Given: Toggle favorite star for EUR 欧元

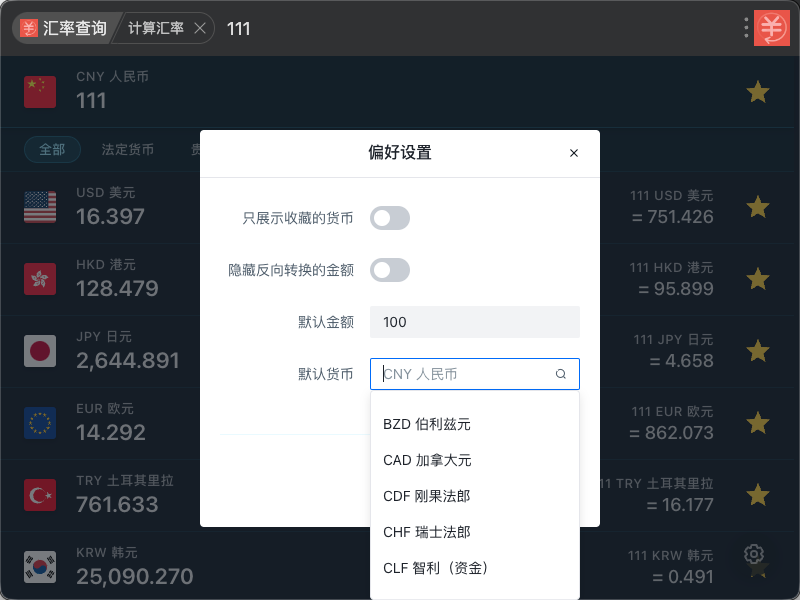Looking at the screenshot, I should pyautogui.click(x=758, y=422).
